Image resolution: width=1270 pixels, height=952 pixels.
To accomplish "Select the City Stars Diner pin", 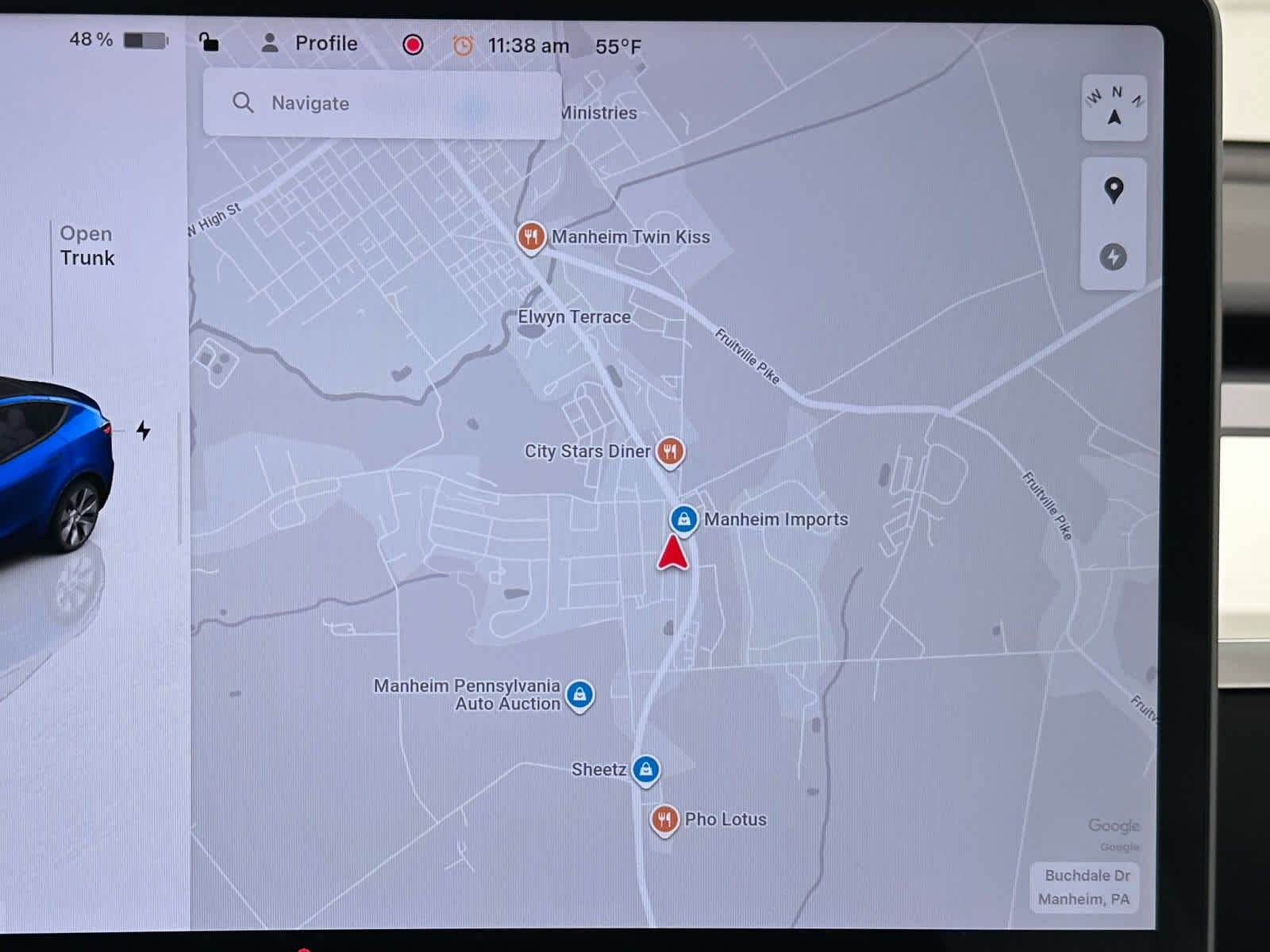I will click(670, 451).
